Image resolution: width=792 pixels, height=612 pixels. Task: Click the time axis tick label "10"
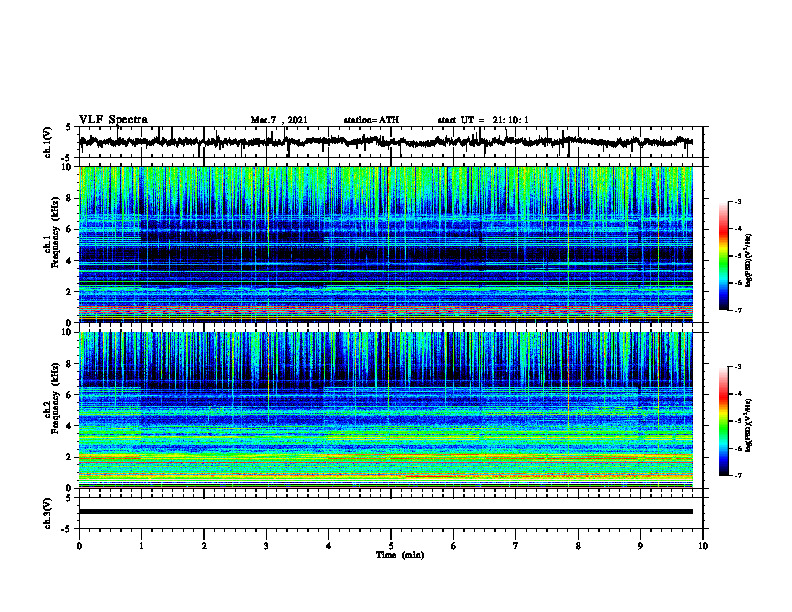(x=703, y=546)
